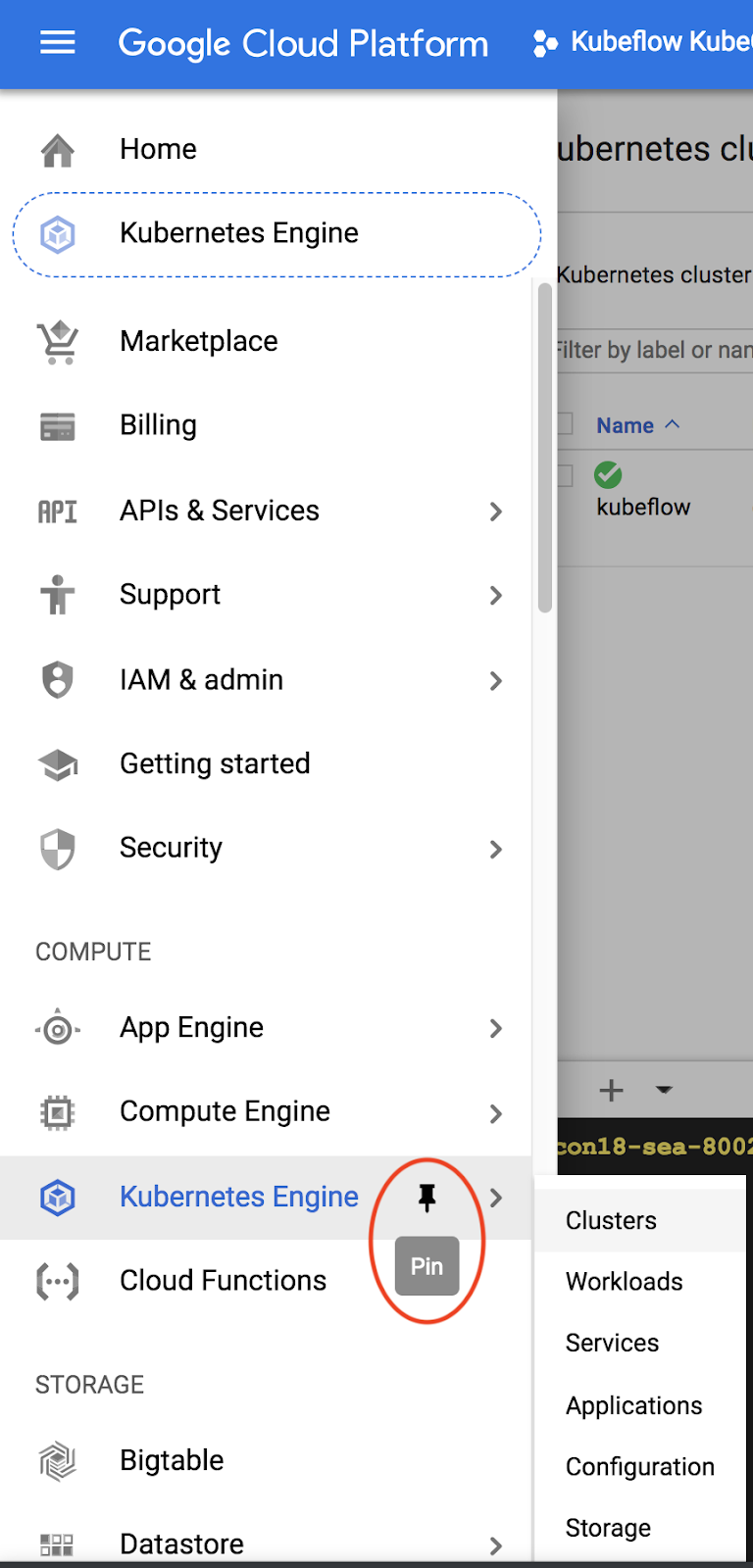The height and width of the screenshot is (1568, 753).
Task: Click the Marketplace shopping cart icon
Action: pos(58,342)
